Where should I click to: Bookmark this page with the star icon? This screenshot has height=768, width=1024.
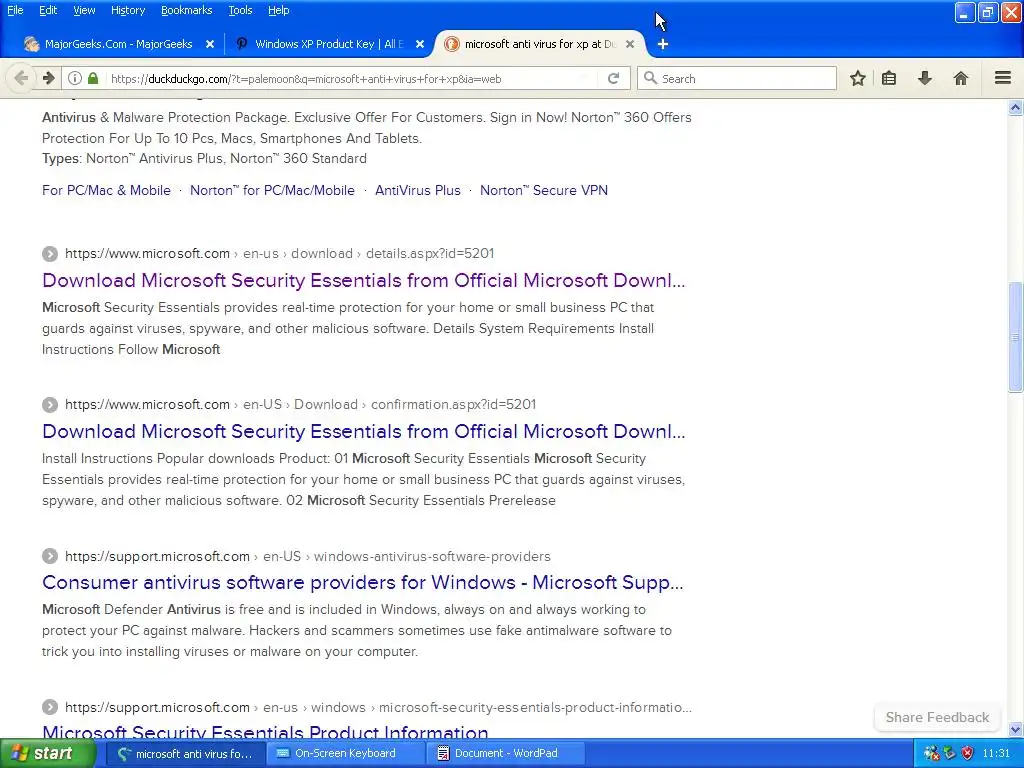(857, 78)
